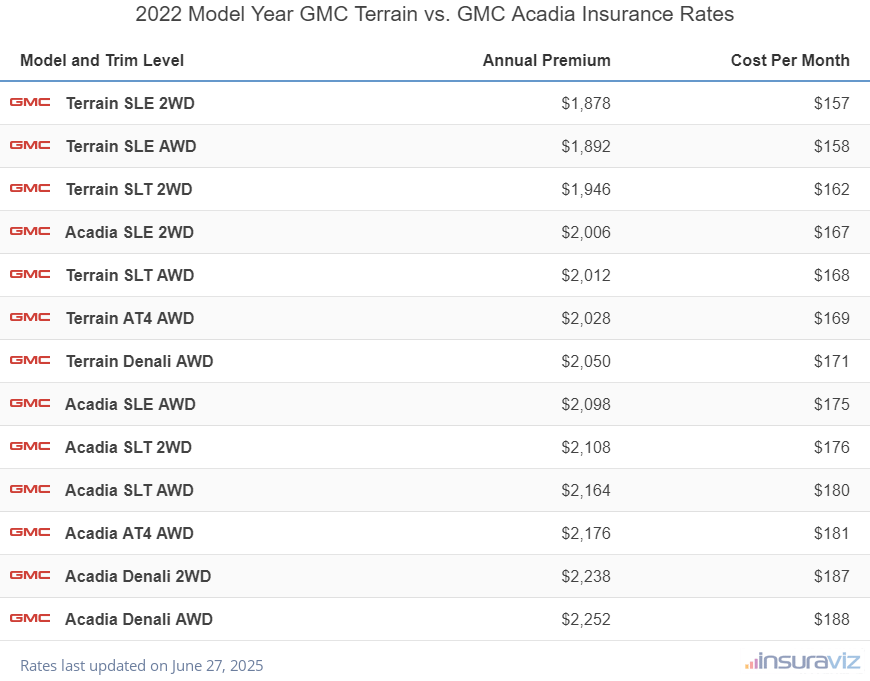Viewport: 870px width, 681px height.
Task: Click the $2,050 annual premium value
Action: point(586,361)
